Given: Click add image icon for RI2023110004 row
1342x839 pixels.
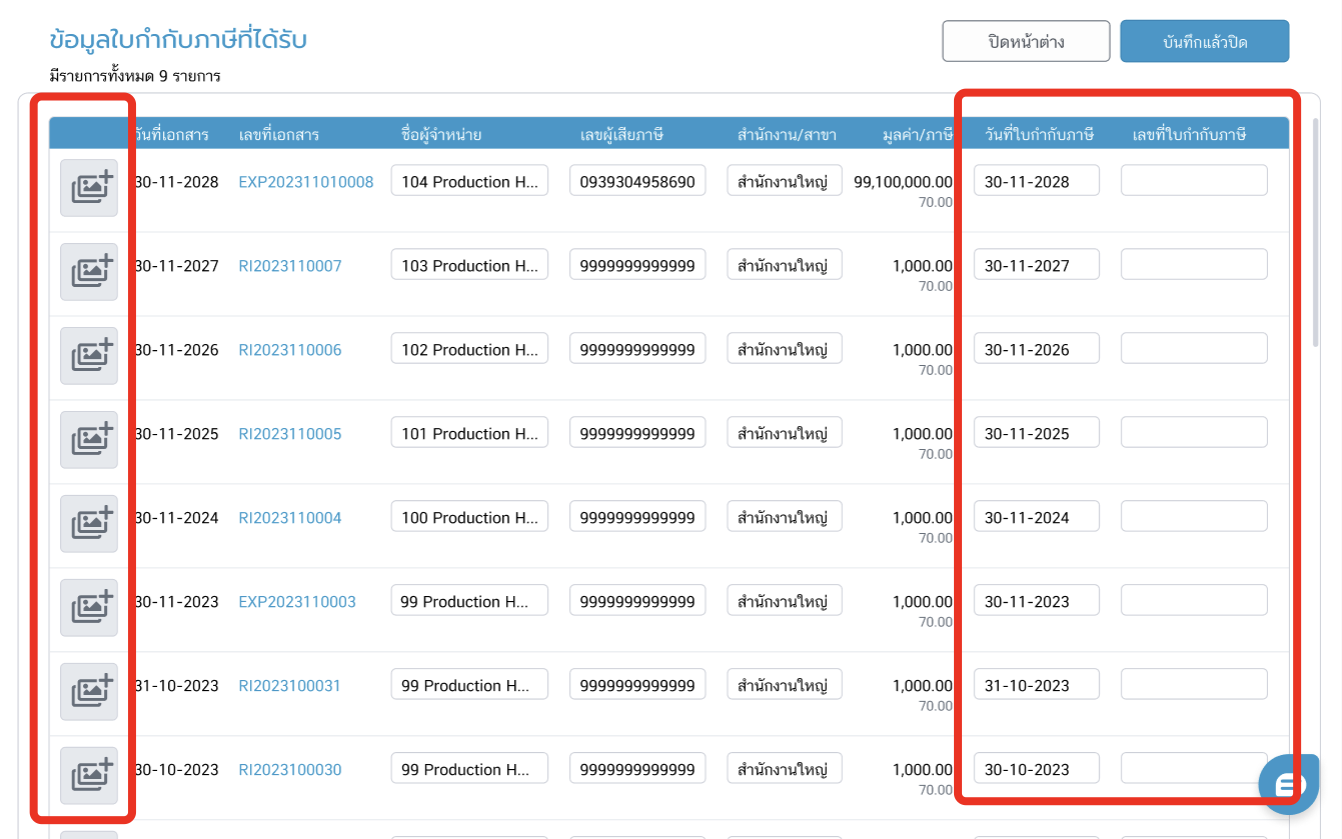Looking at the screenshot, I should [89, 523].
